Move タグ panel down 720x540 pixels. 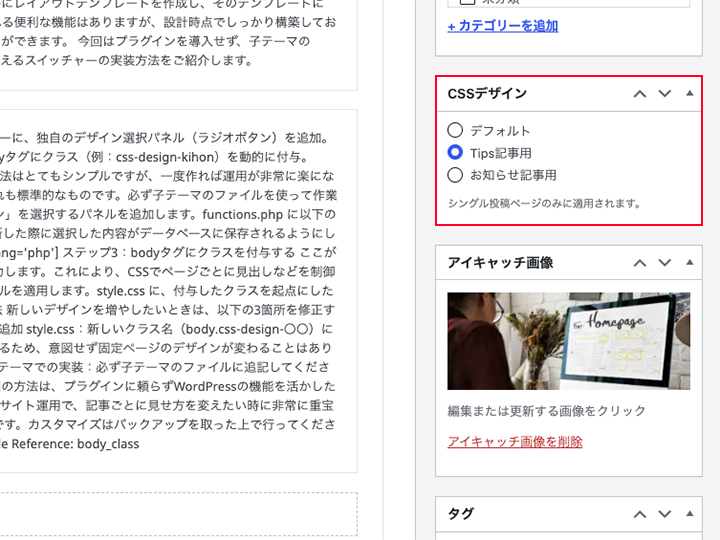click(664, 514)
